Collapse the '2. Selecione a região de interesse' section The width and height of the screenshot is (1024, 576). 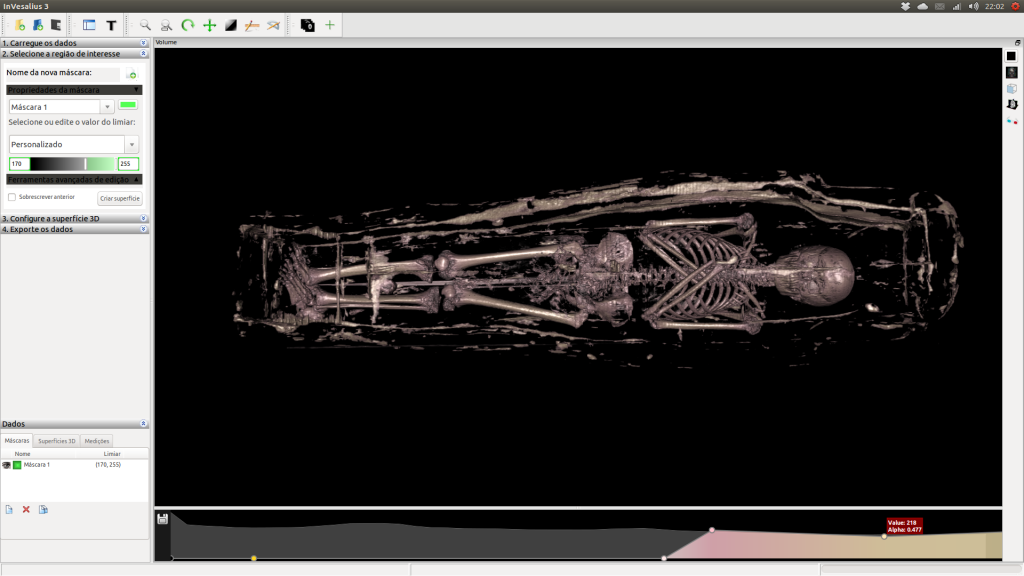pos(141,55)
